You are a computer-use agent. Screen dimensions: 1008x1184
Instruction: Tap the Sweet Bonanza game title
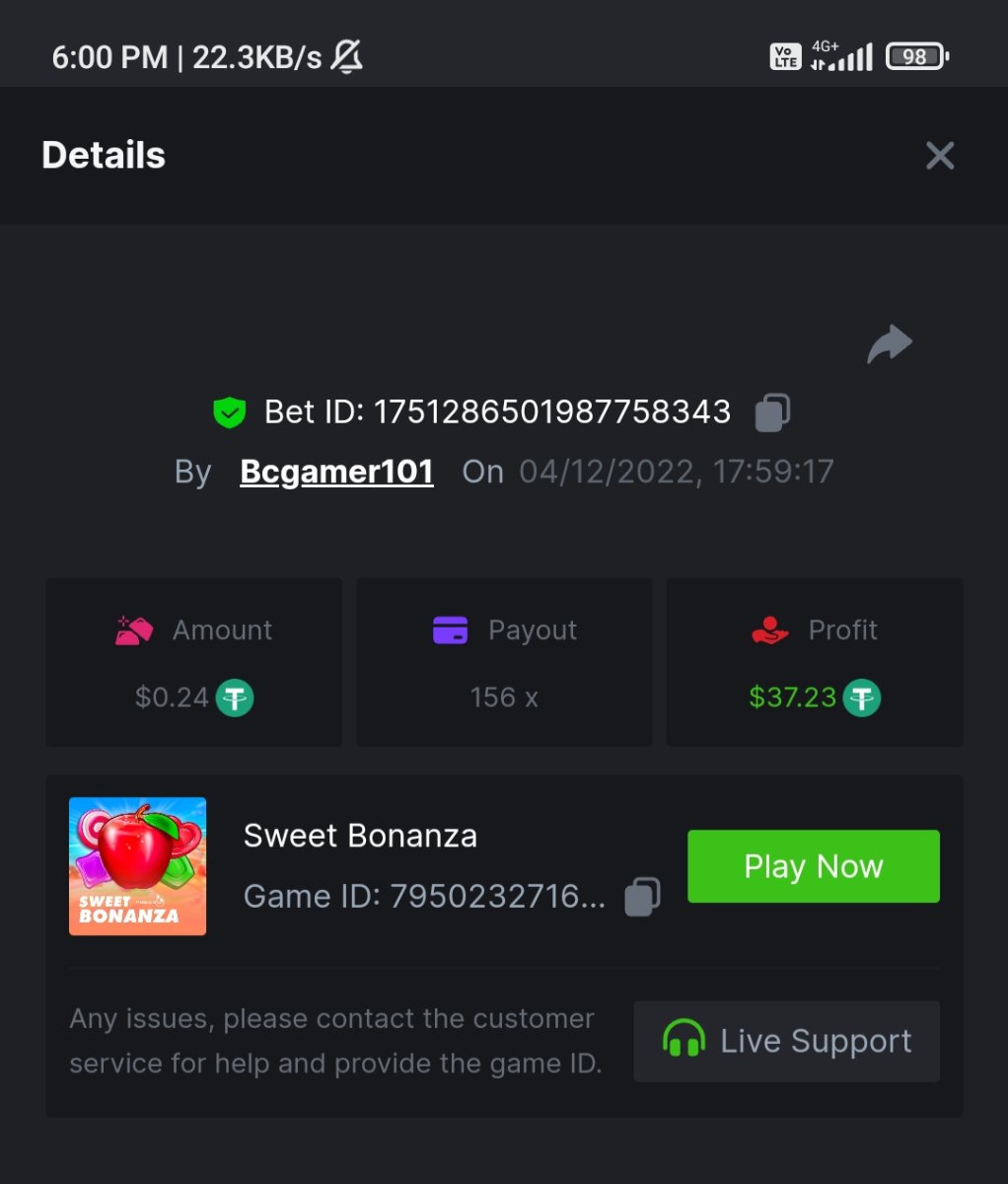coord(360,836)
